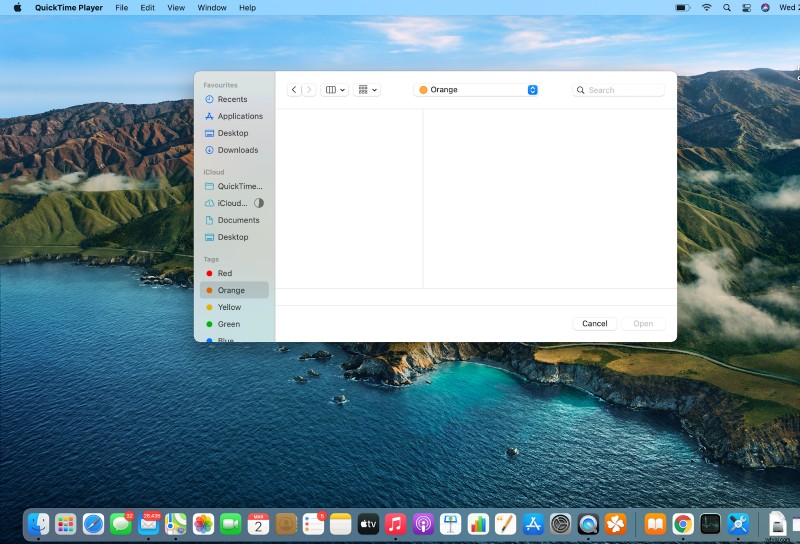800x544 pixels.
Task: Launch Apple TV from the Dock
Action: point(368,524)
